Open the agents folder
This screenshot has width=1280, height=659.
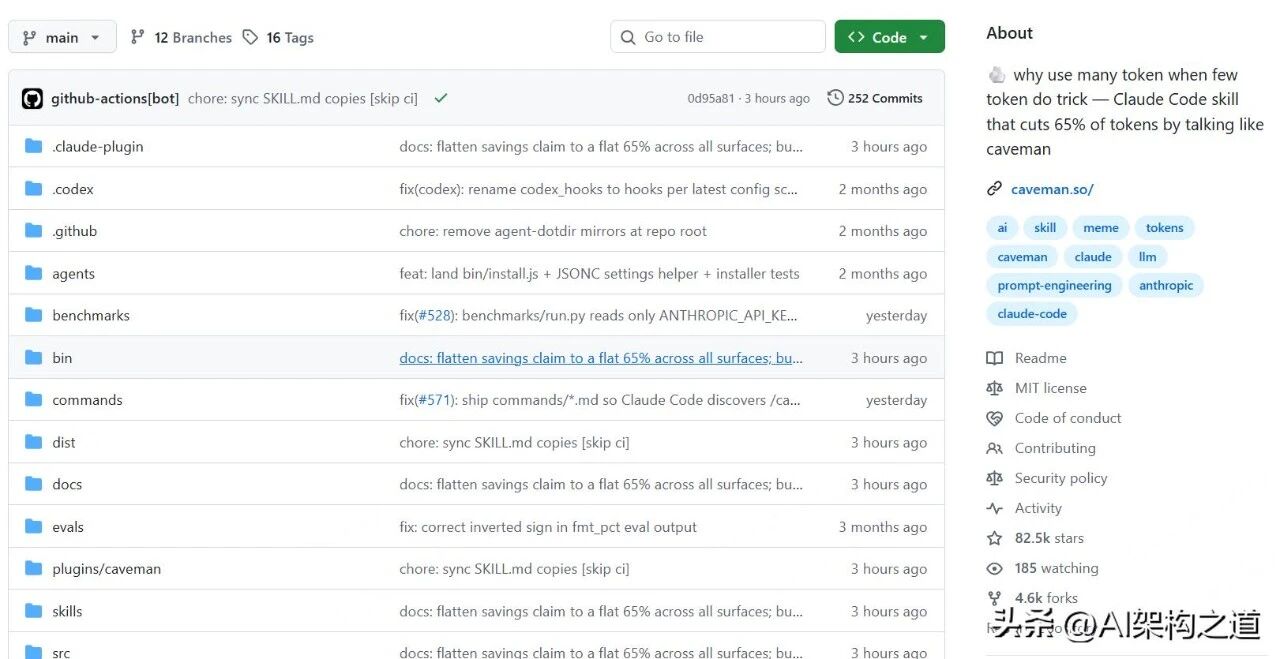click(74, 273)
